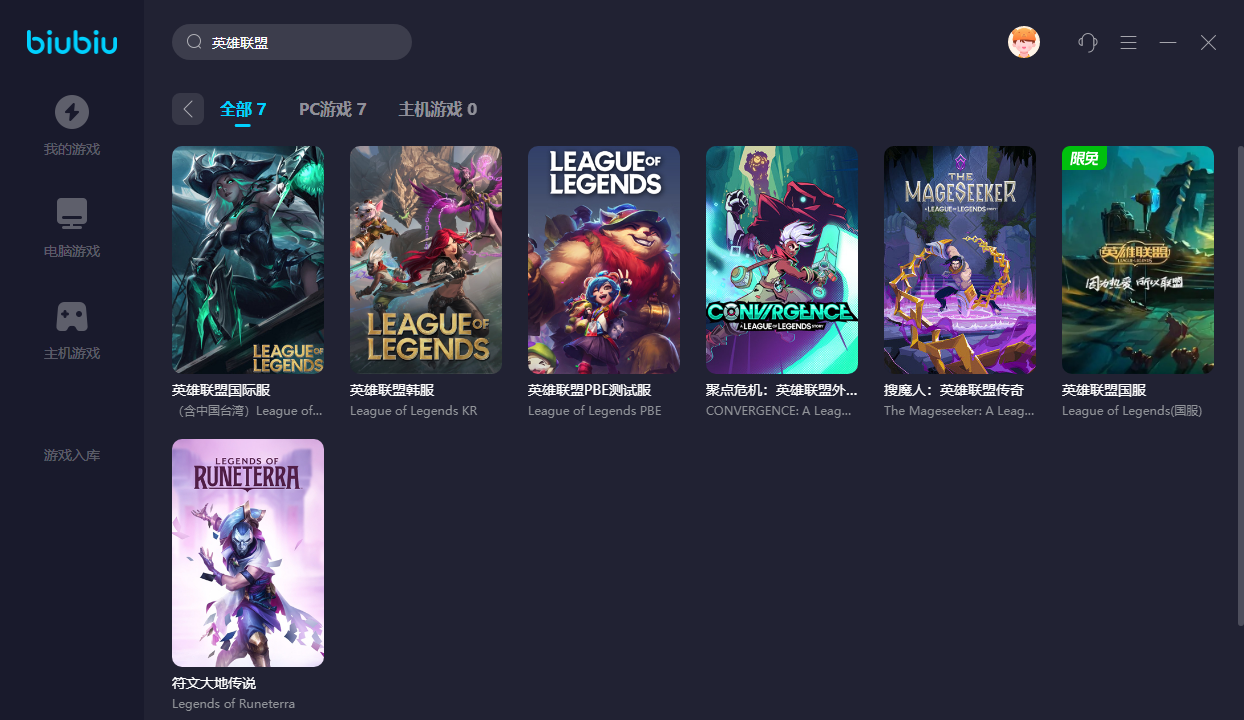Click the search field containing 英雄联盟
This screenshot has height=720, width=1244.
(292, 42)
